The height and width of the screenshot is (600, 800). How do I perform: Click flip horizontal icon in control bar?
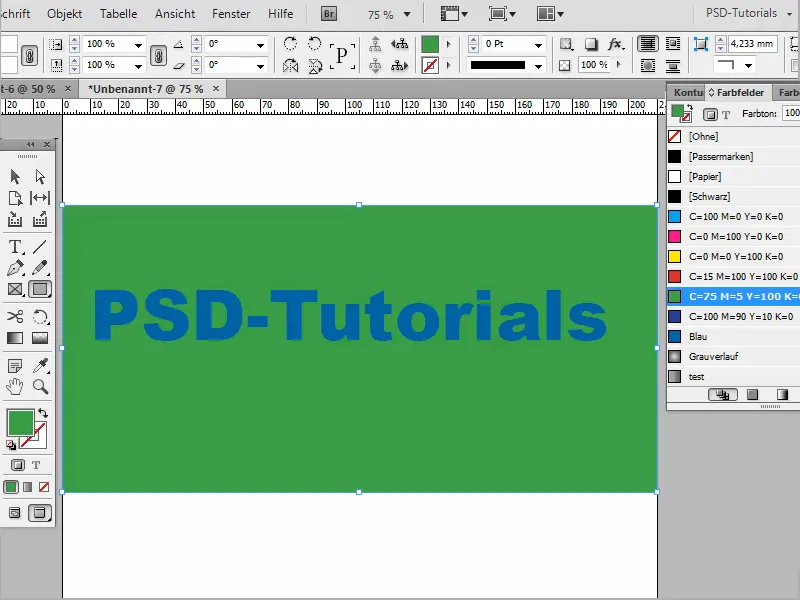tap(290, 66)
